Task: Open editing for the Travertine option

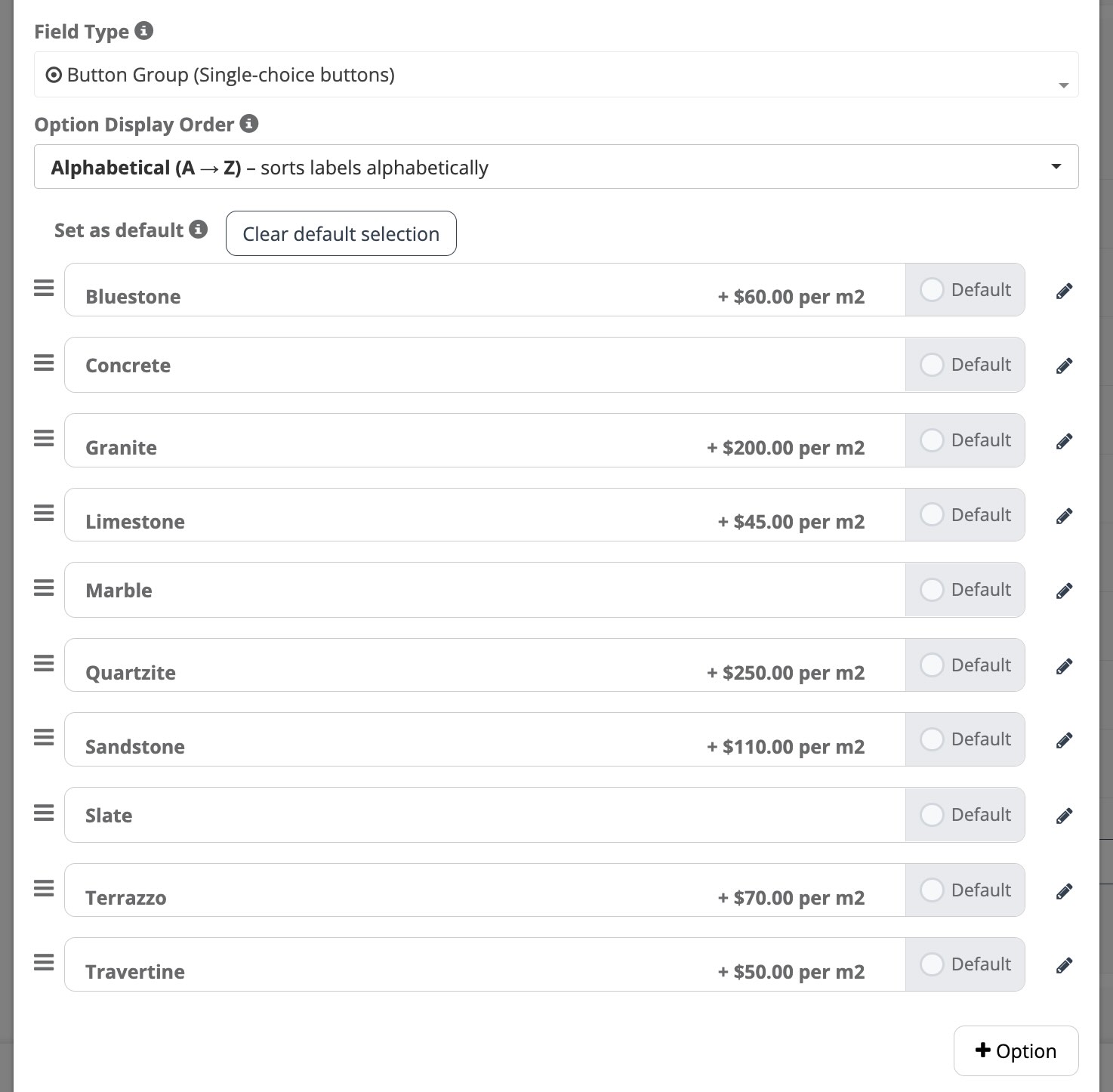Action: pos(1064,965)
